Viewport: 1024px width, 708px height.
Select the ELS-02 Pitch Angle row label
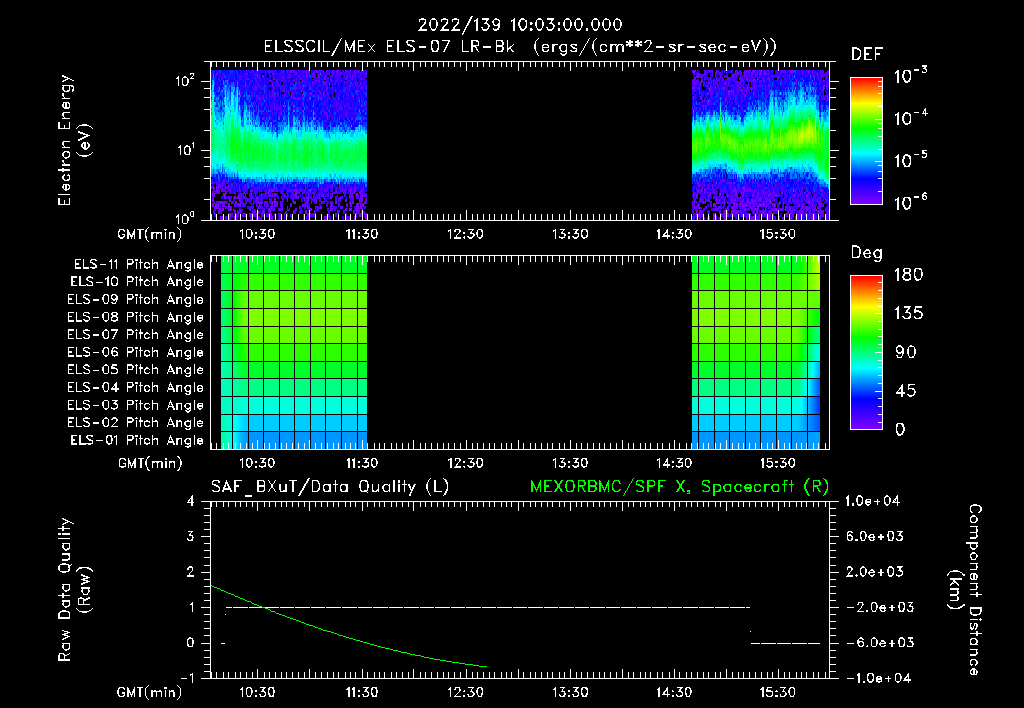click(x=136, y=423)
